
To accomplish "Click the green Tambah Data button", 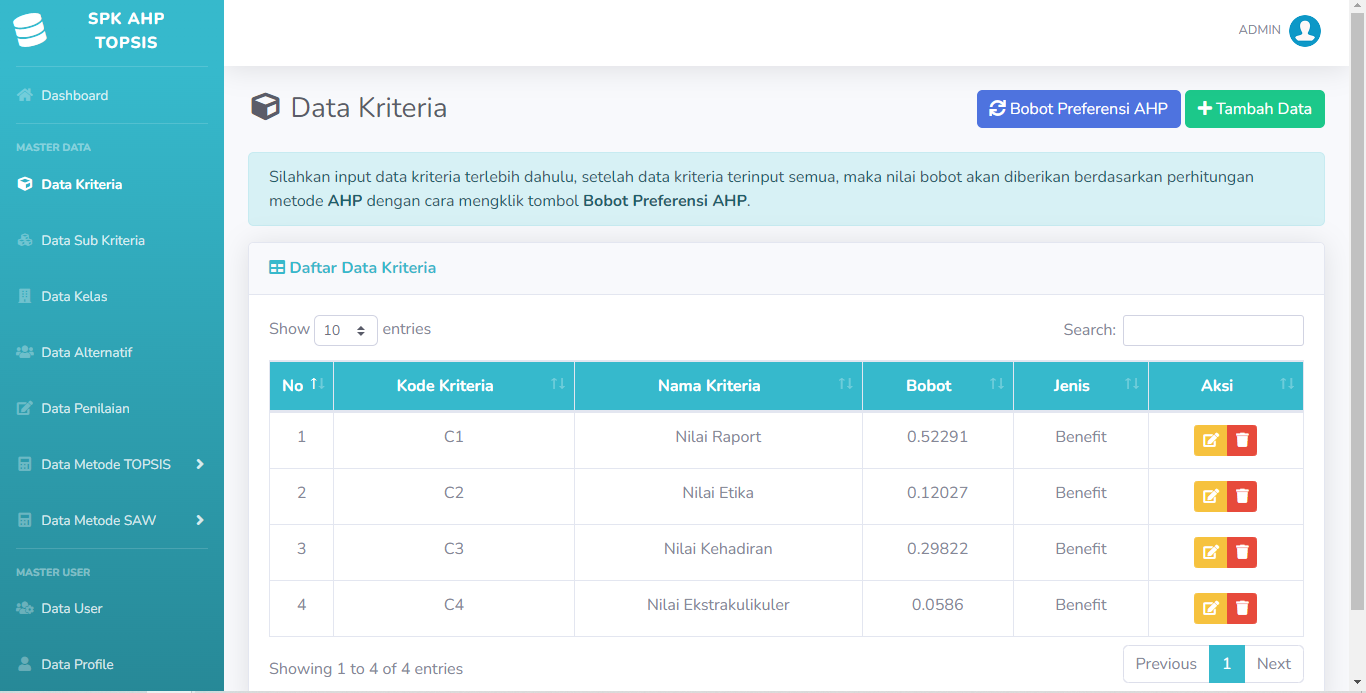I will (1254, 109).
